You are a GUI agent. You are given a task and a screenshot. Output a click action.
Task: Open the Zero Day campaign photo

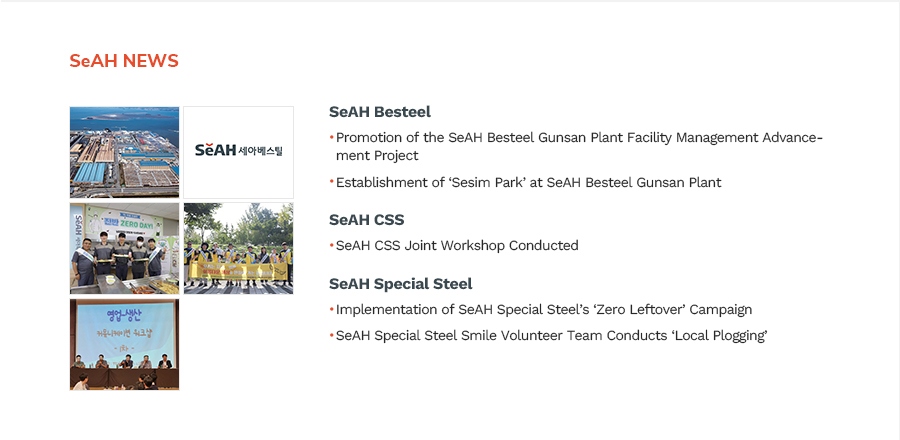click(124, 248)
